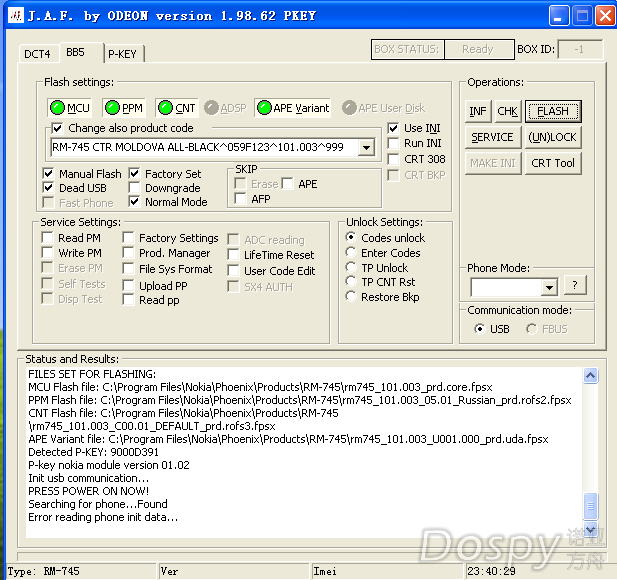
Task: Click the question mark phone mode button
Action: coord(575,285)
